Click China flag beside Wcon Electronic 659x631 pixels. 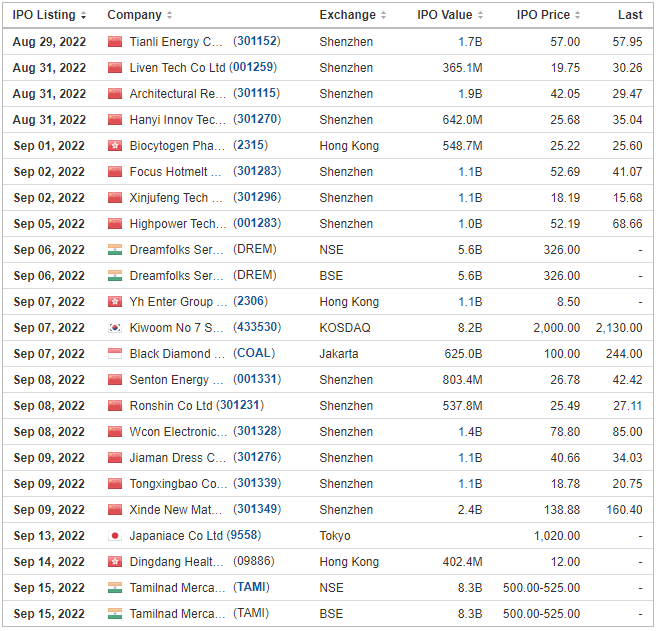[115, 432]
